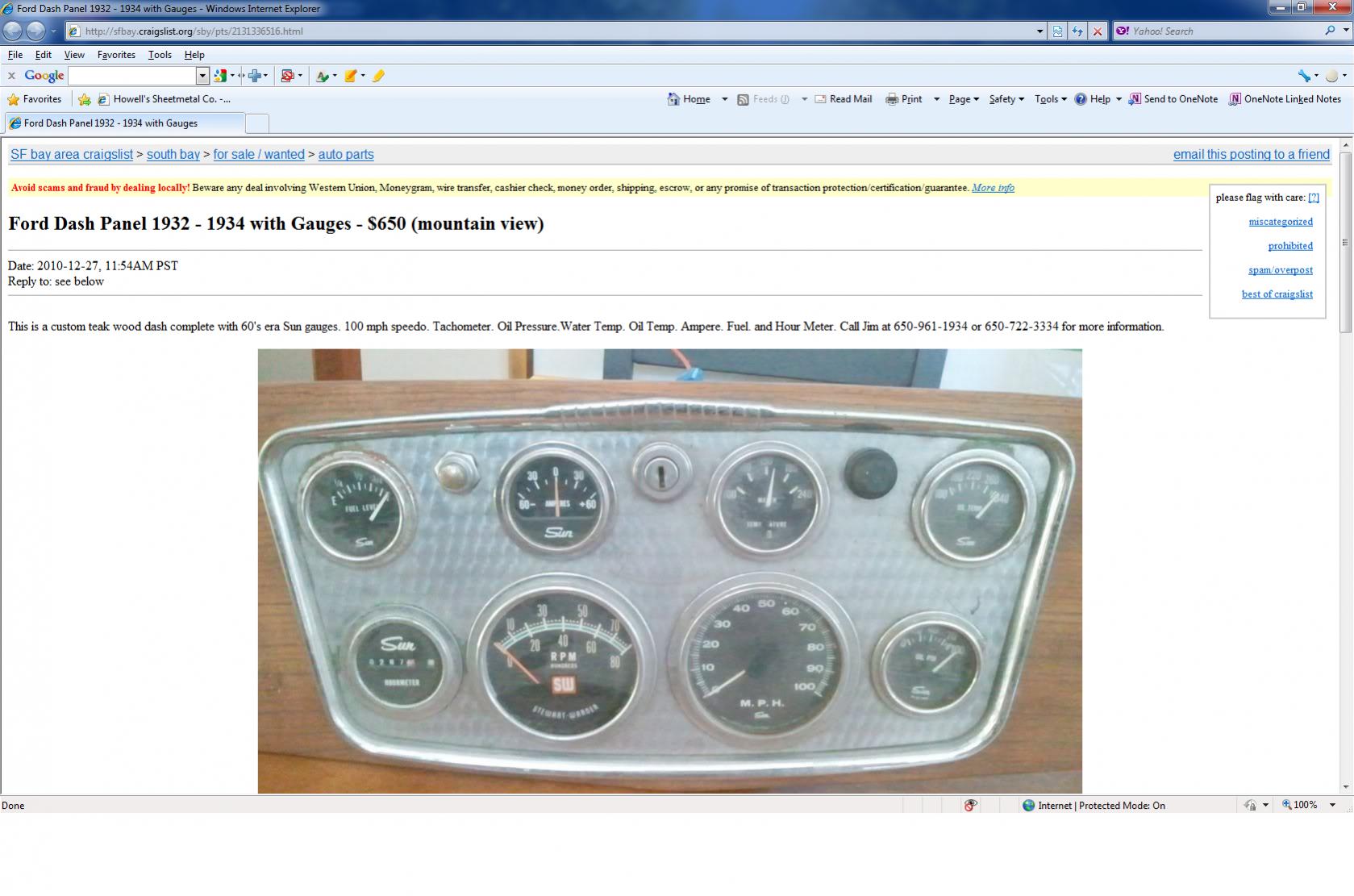Open the View menu

pos(74,55)
